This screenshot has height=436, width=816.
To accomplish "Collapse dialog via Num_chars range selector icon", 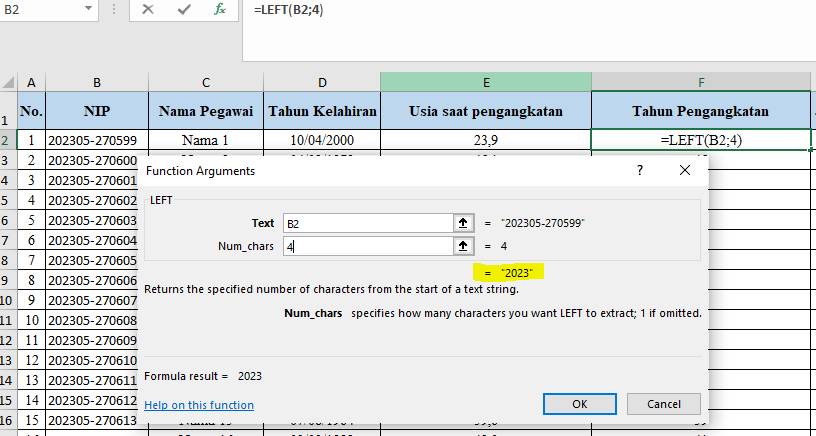I will [463, 246].
